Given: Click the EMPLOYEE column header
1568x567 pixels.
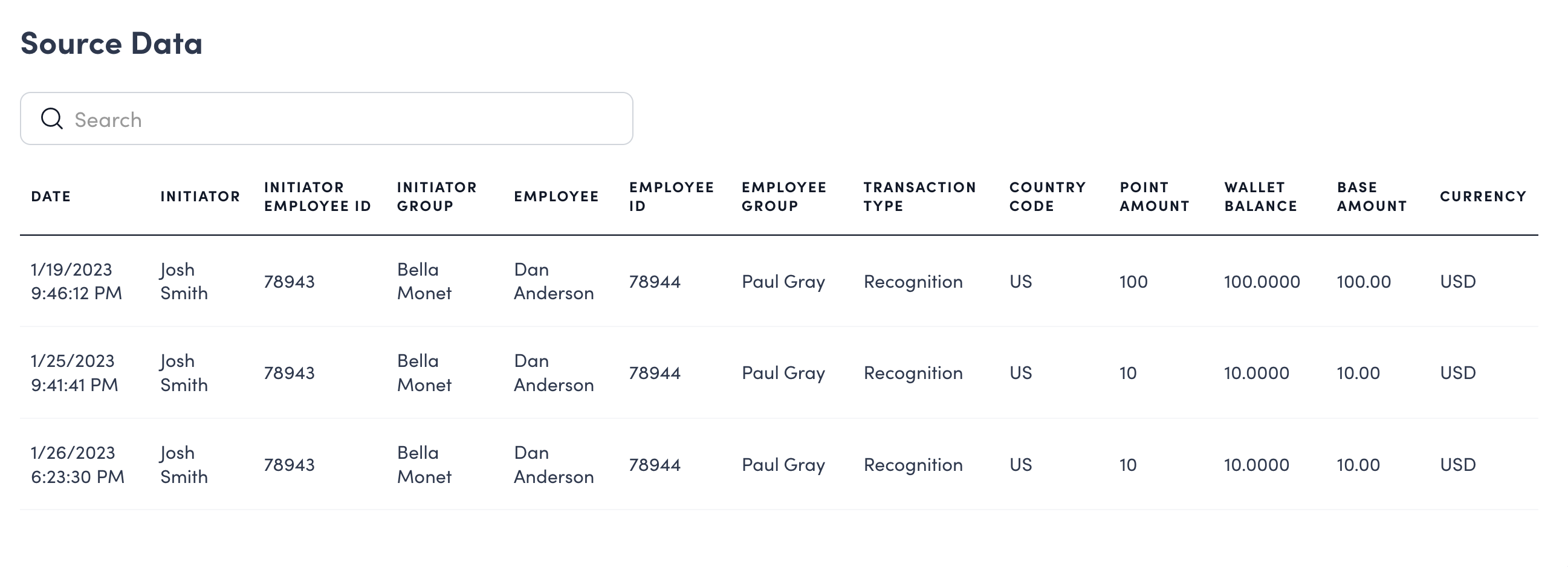Looking at the screenshot, I should pos(556,196).
